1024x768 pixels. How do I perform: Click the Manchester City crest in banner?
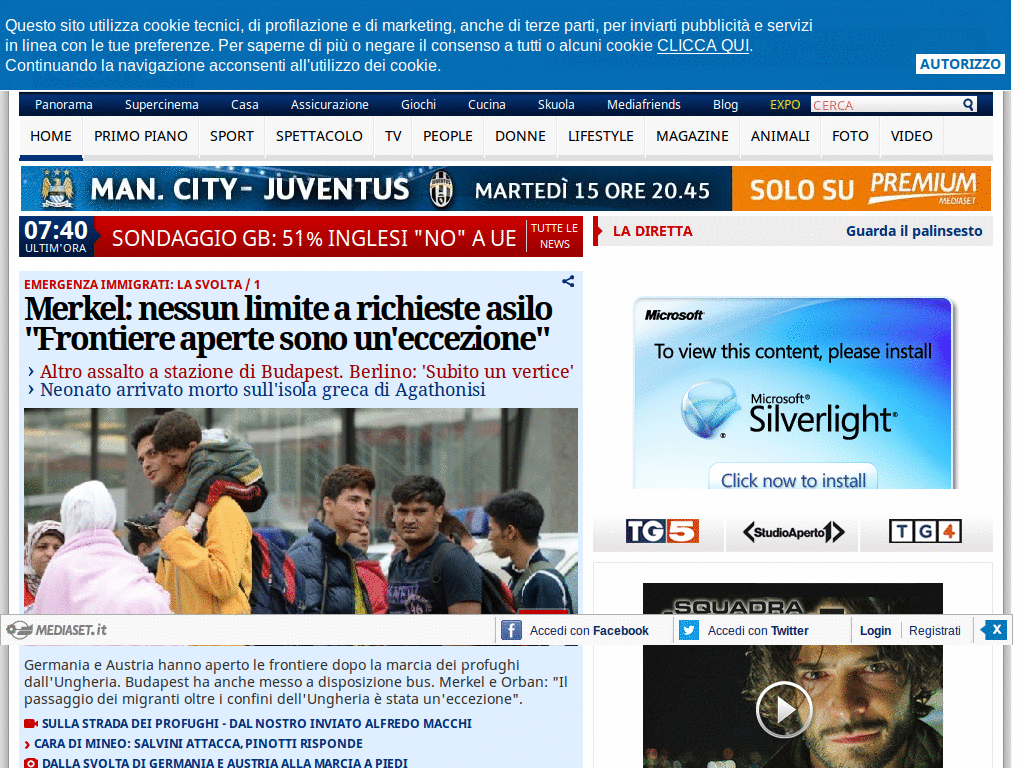[57, 189]
